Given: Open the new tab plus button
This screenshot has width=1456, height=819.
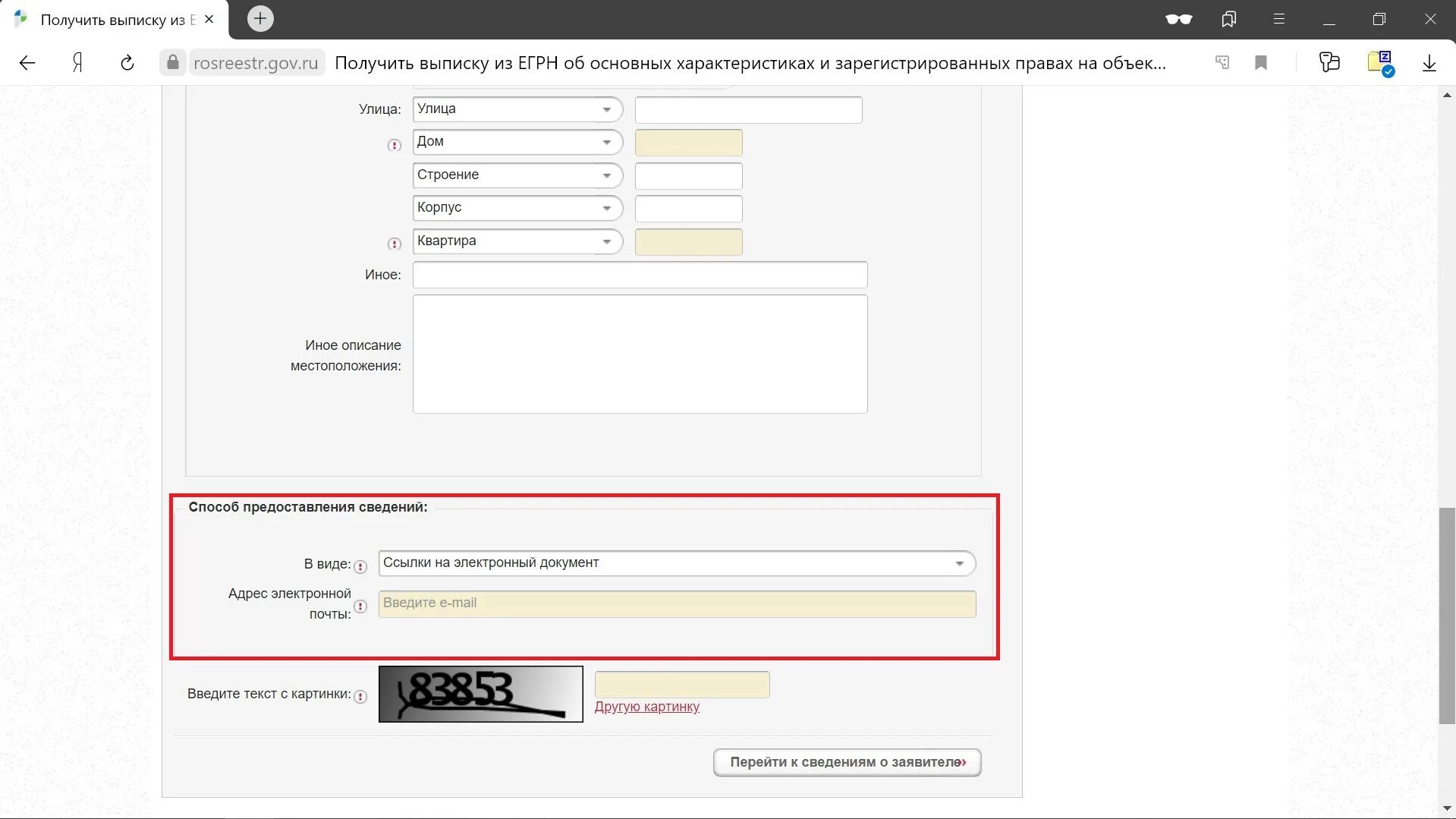Looking at the screenshot, I should (x=260, y=18).
